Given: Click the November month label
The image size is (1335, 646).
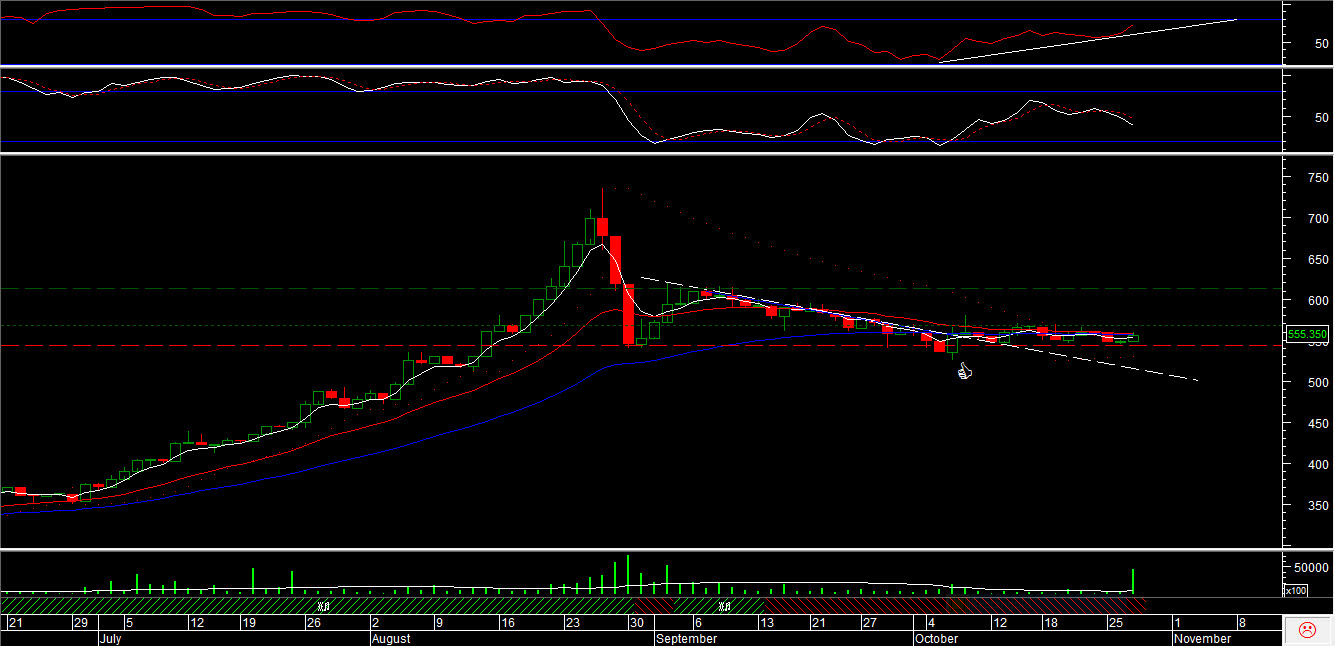Looking at the screenshot, I should coord(1202,638).
